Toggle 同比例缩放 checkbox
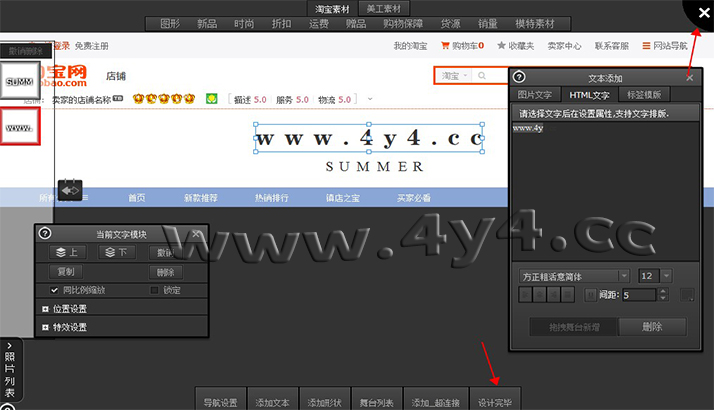Screen dimensions: 714x410 click(x=54, y=290)
